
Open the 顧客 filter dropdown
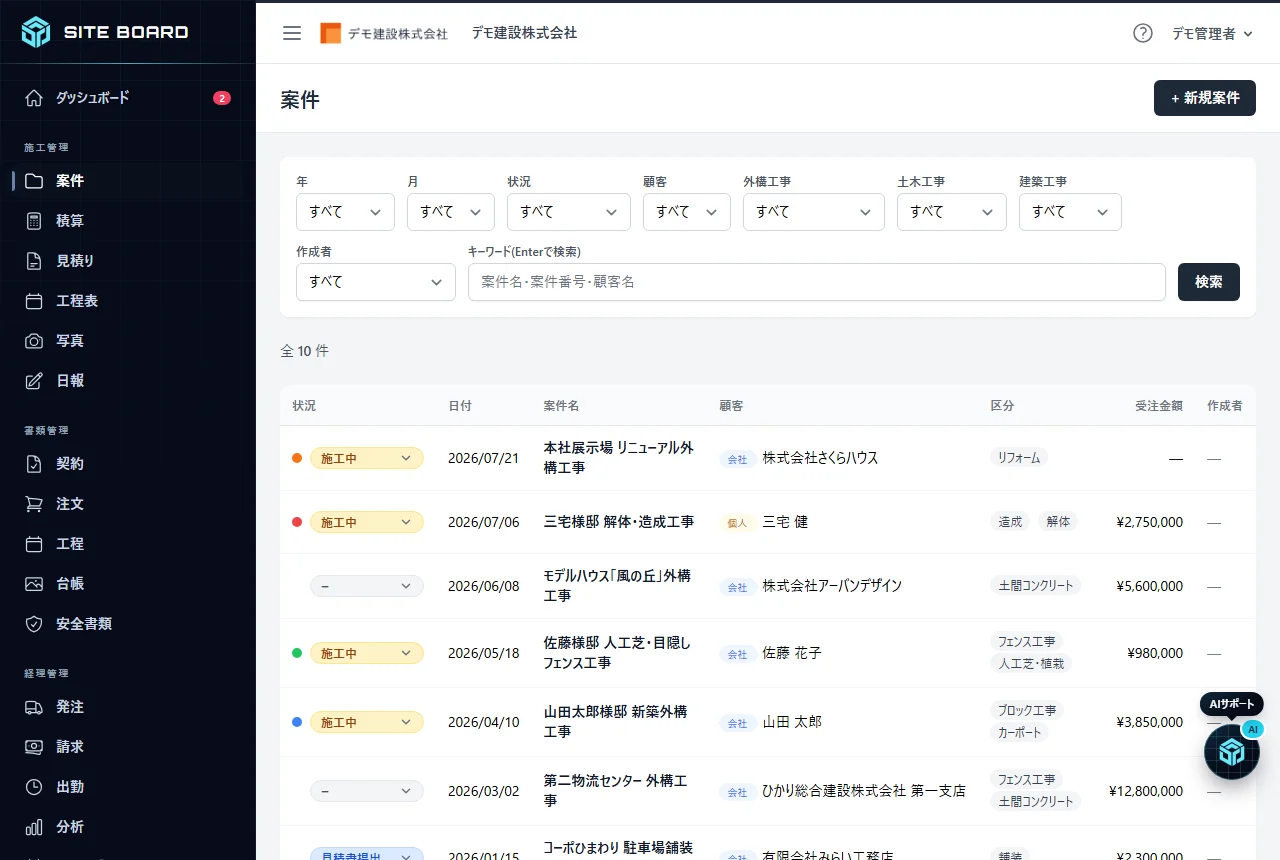tap(687, 212)
